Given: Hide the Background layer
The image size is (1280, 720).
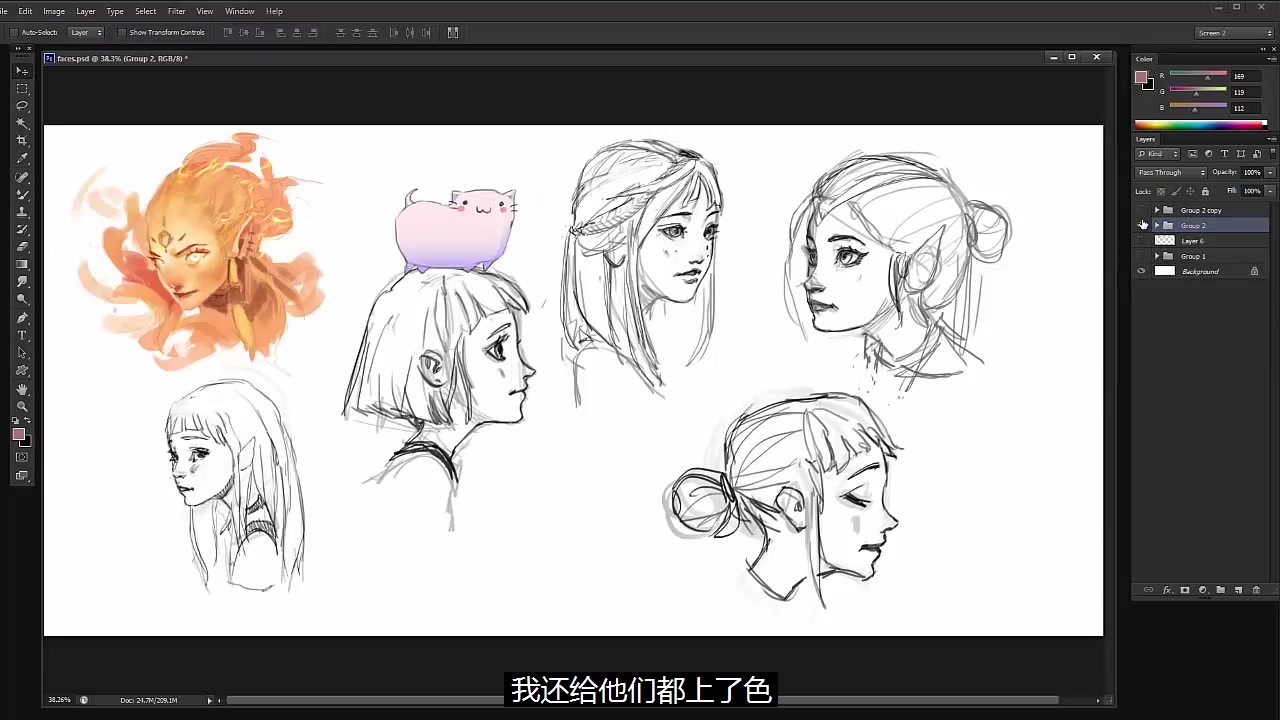Looking at the screenshot, I should click(x=1141, y=271).
